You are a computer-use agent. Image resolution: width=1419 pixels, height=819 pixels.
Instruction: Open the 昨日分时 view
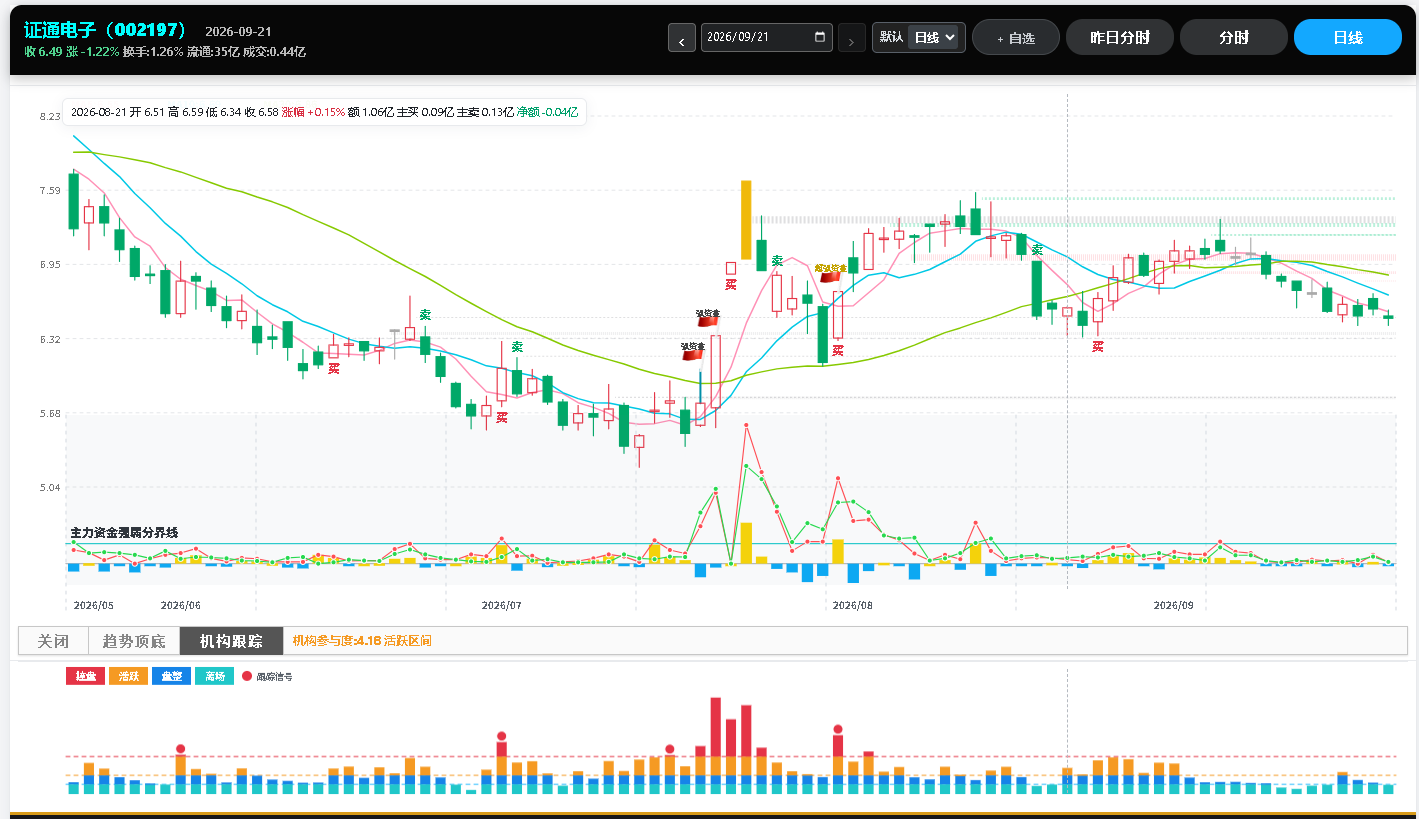(1120, 38)
